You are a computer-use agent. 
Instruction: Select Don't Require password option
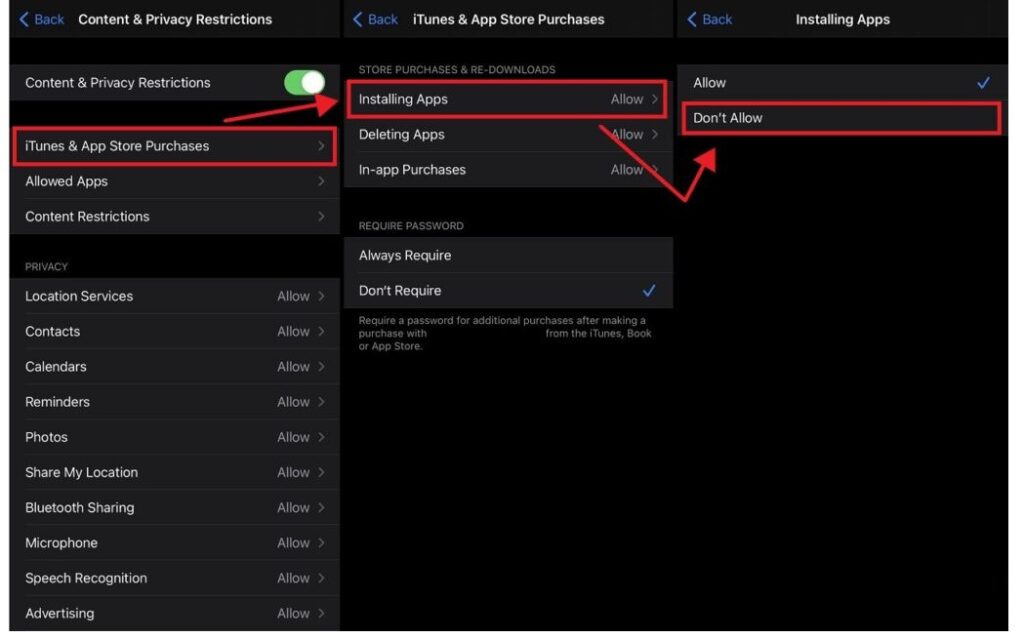point(508,291)
